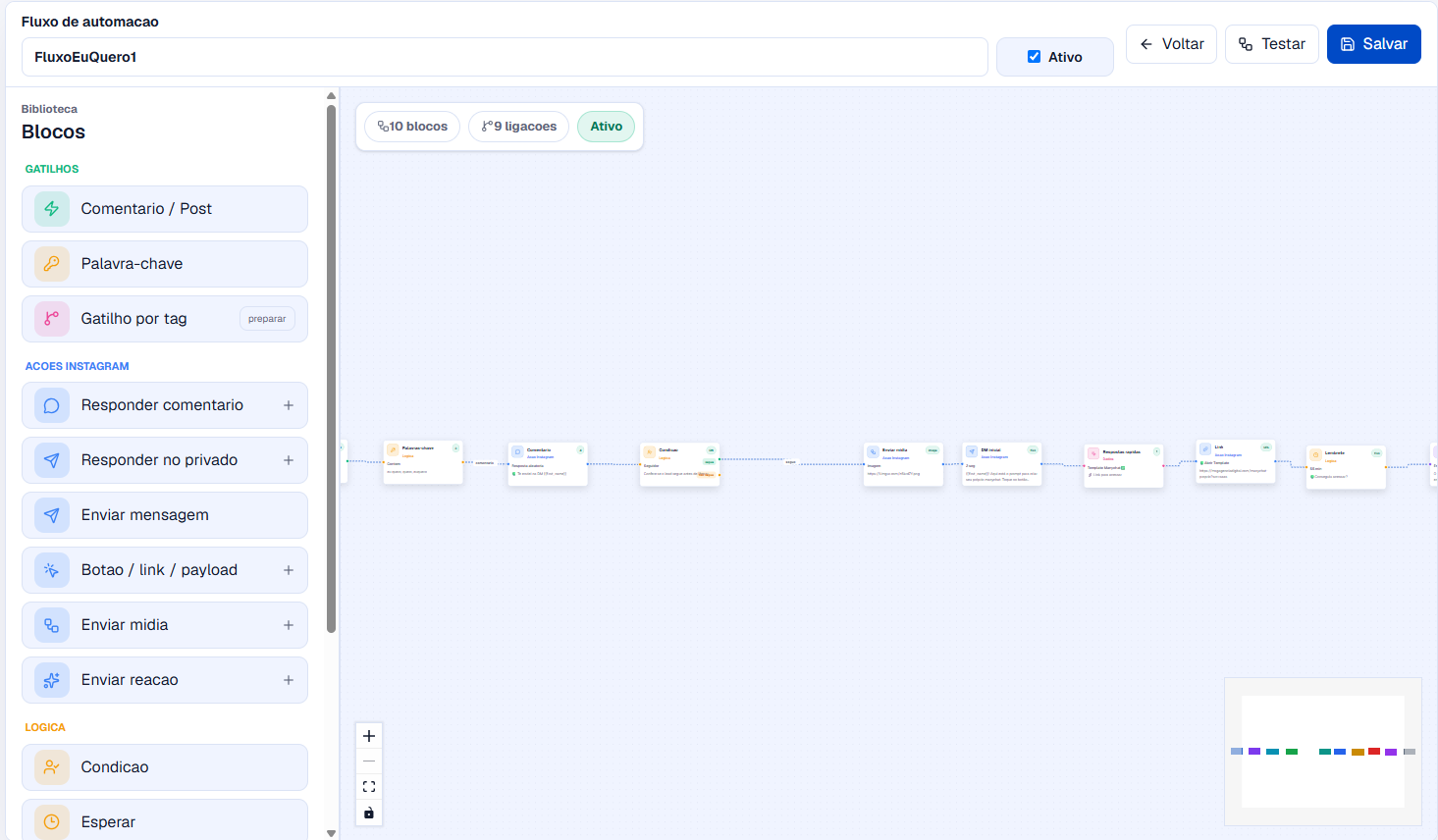Click the fit view canvas control
1438x840 pixels.
click(x=369, y=787)
